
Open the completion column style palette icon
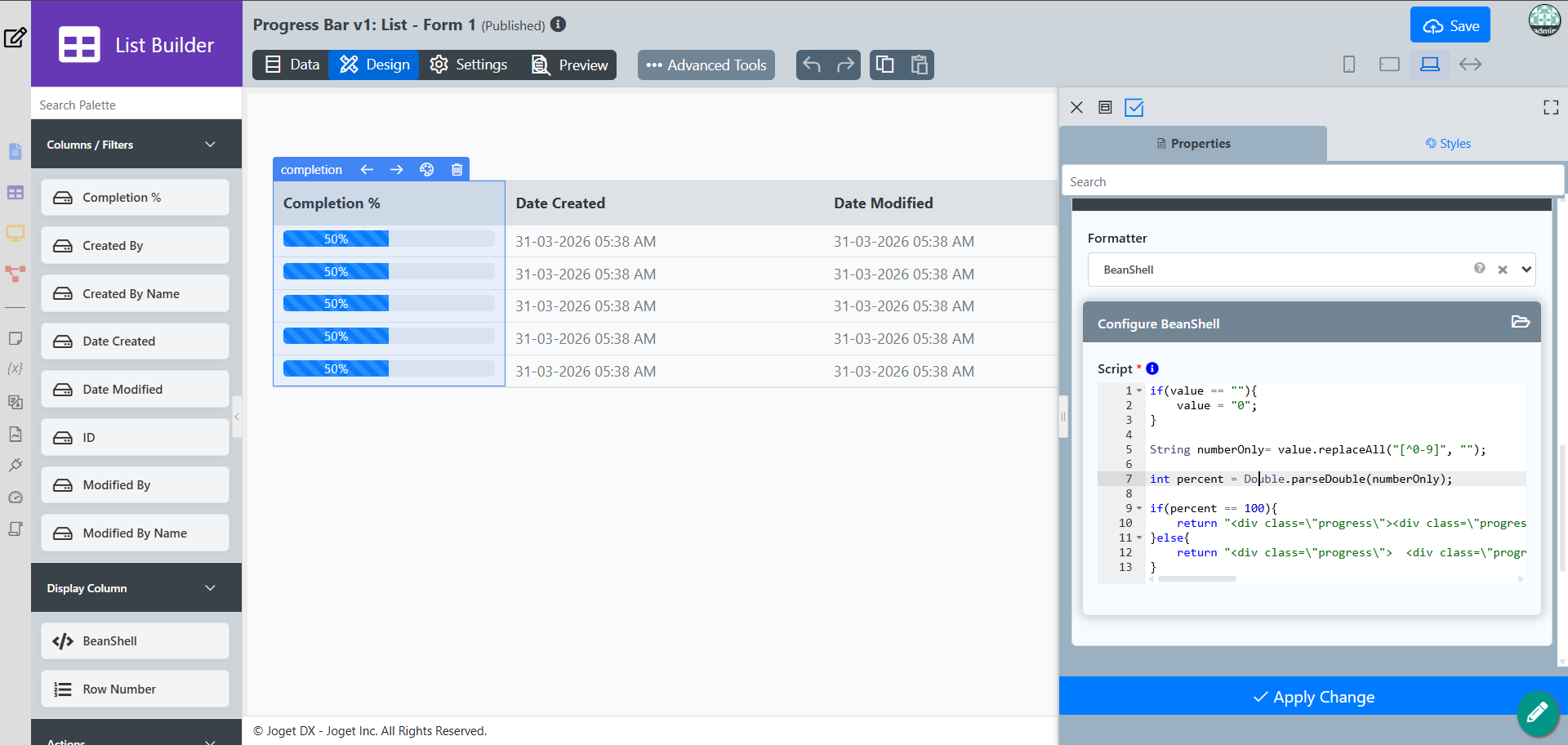[x=426, y=169]
